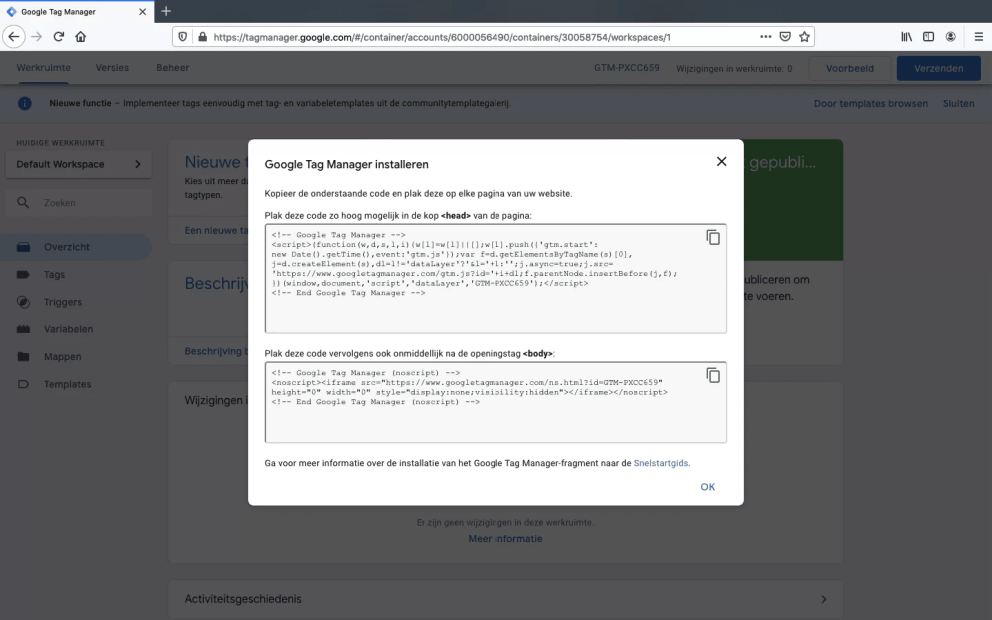Click the info icon in banner
The height and width of the screenshot is (620, 992).
pos(25,103)
